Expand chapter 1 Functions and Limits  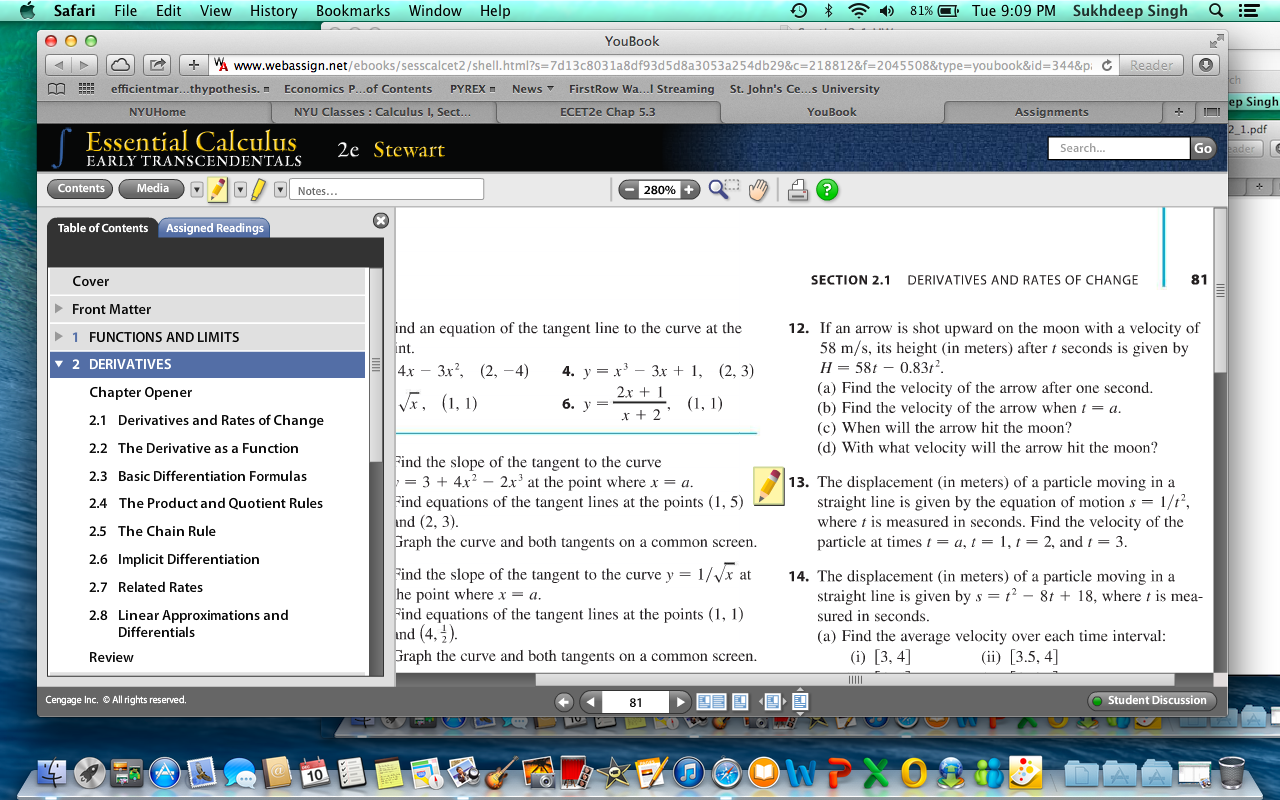point(59,337)
